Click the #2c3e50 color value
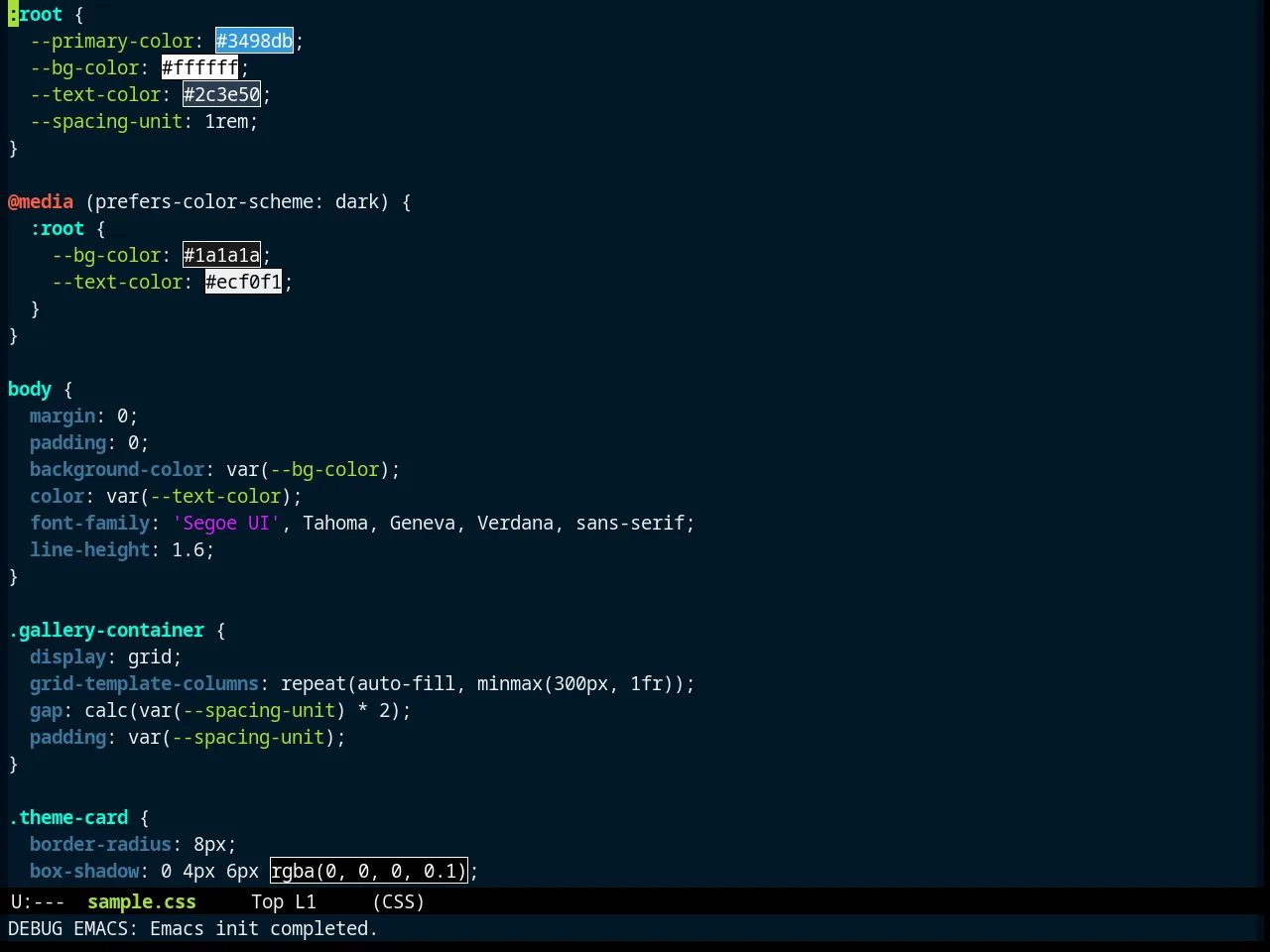 [222, 94]
